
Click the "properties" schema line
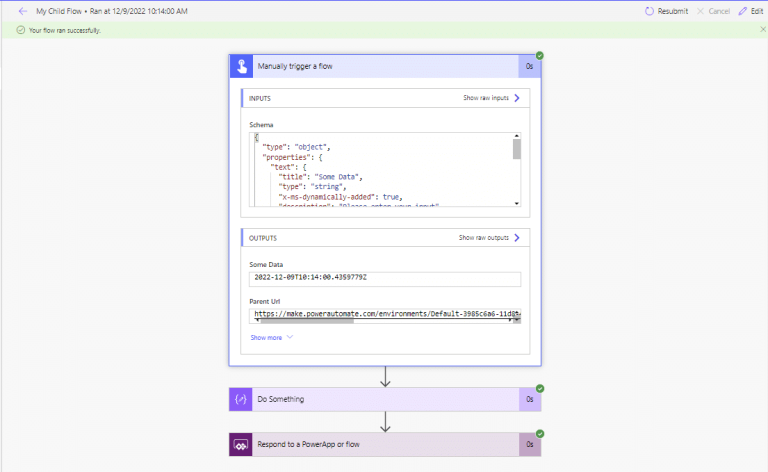tap(292, 157)
